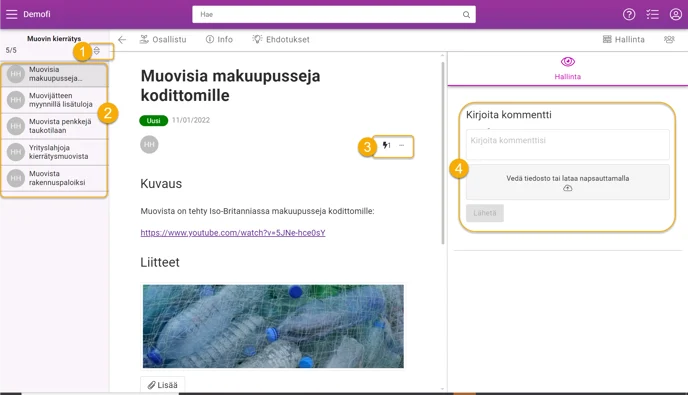688x395 pixels.
Task: Click the Liitteet heading
Action: 160,262
